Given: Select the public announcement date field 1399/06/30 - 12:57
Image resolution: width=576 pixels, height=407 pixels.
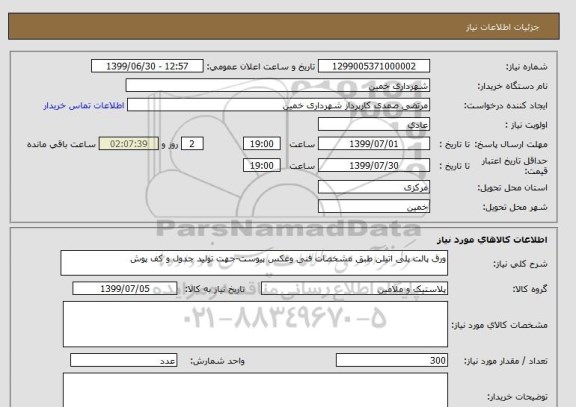Looking at the screenshot, I should coord(147,66).
